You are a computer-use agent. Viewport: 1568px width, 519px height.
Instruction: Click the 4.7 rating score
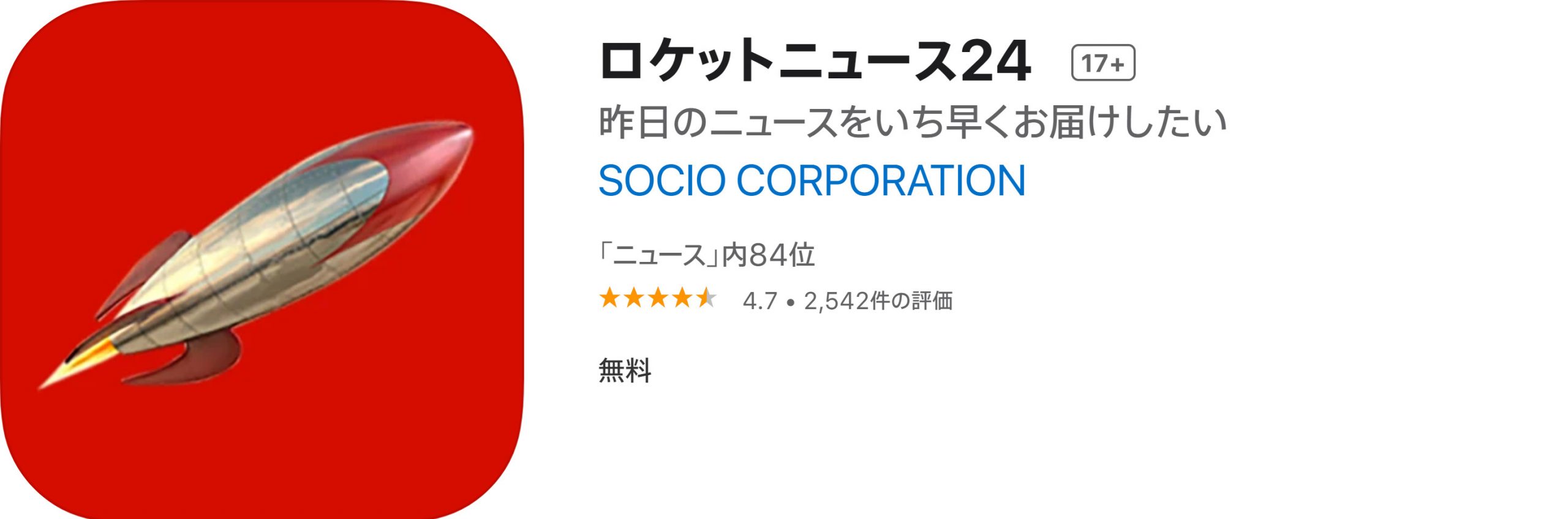pyautogui.click(x=759, y=301)
